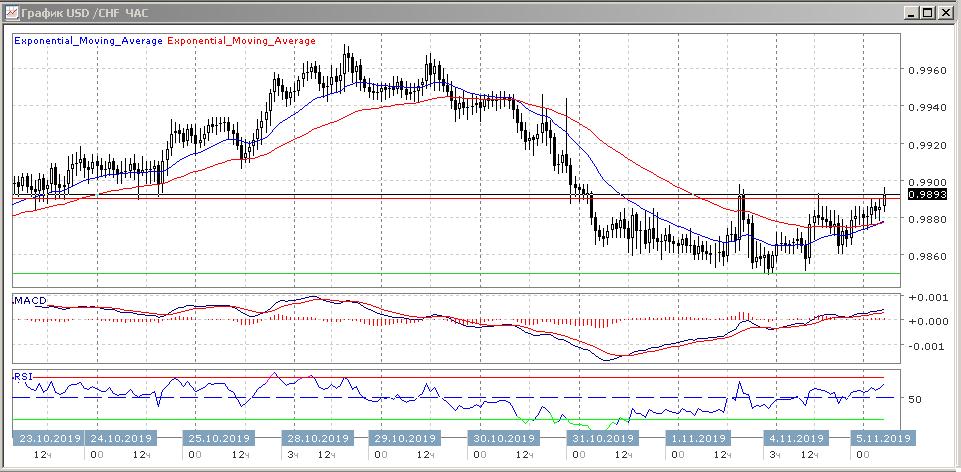Image resolution: width=961 pixels, height=472 pixels.
Task: Select the 30.10.2019 date marker
Action: (503, 438)
